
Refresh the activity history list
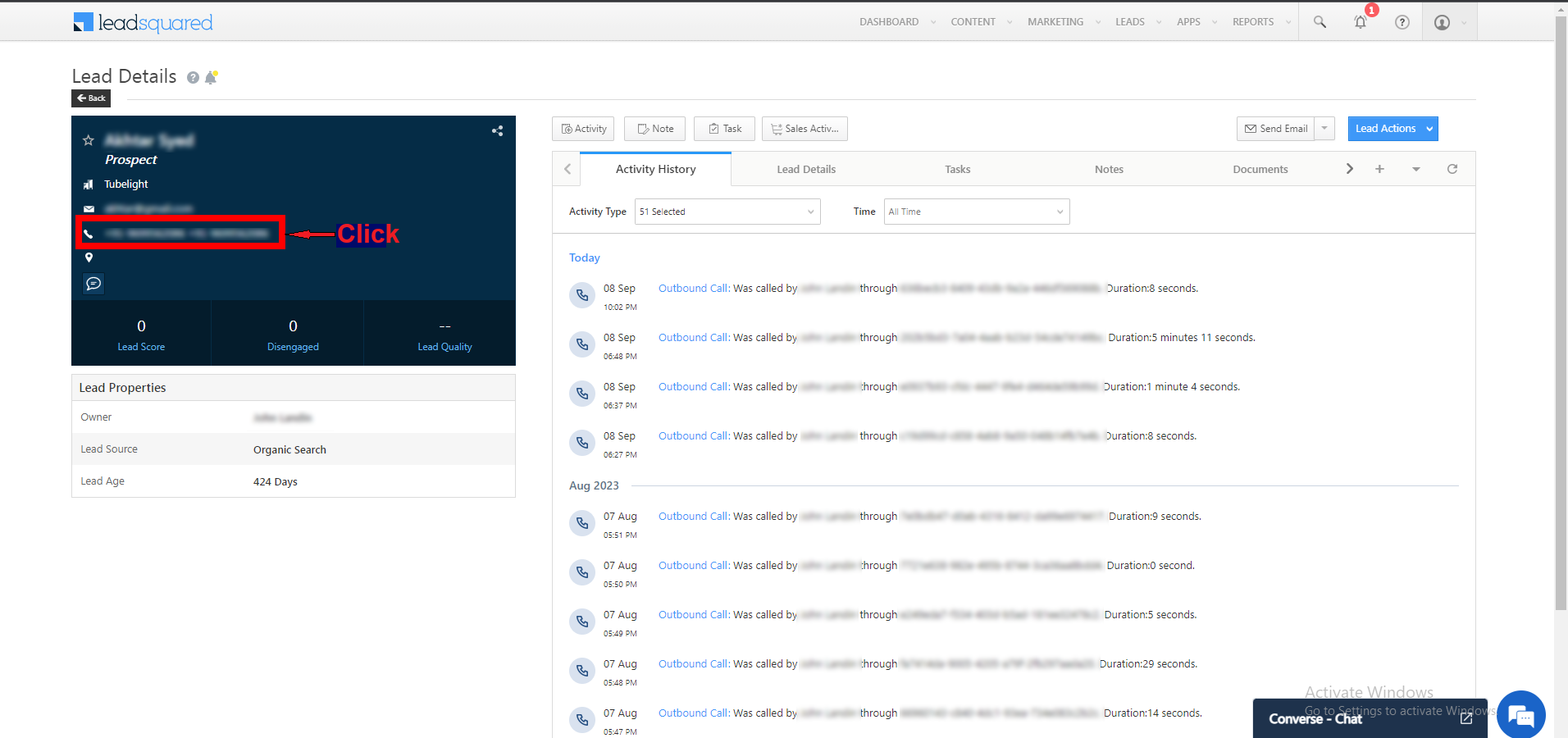[1452, 169]
